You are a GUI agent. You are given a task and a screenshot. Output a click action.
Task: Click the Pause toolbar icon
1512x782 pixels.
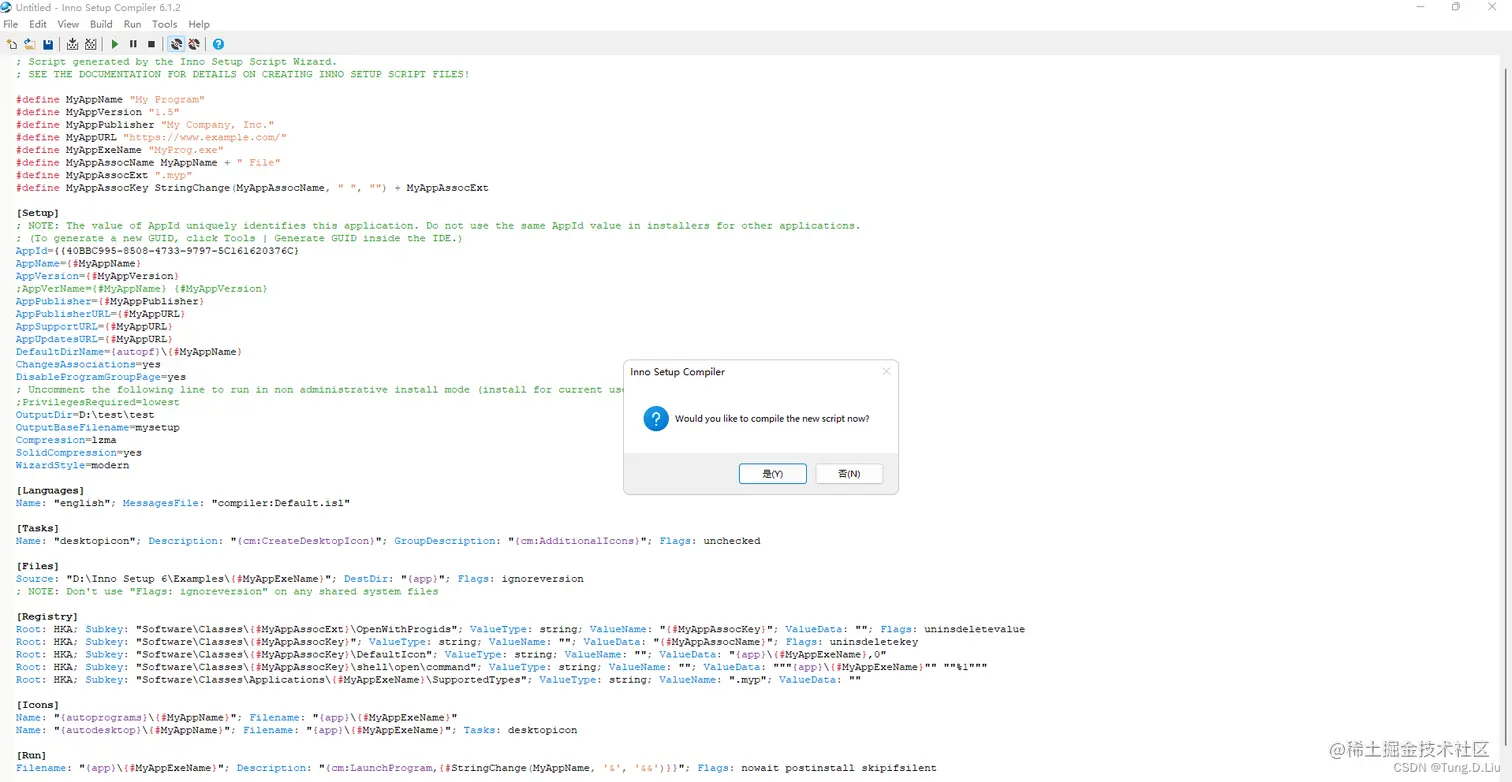pyautogui.click(x=133, y=44)
